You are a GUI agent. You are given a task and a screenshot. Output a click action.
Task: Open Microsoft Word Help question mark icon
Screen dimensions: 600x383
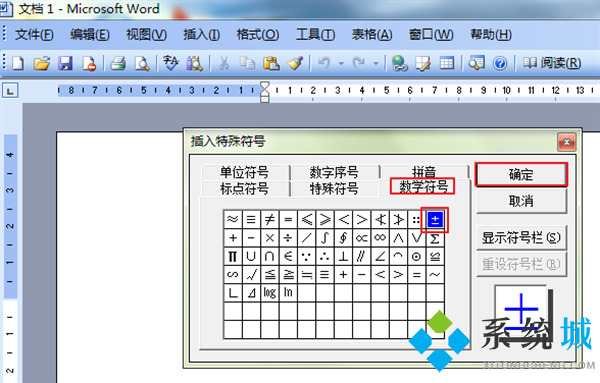[500, 63]
